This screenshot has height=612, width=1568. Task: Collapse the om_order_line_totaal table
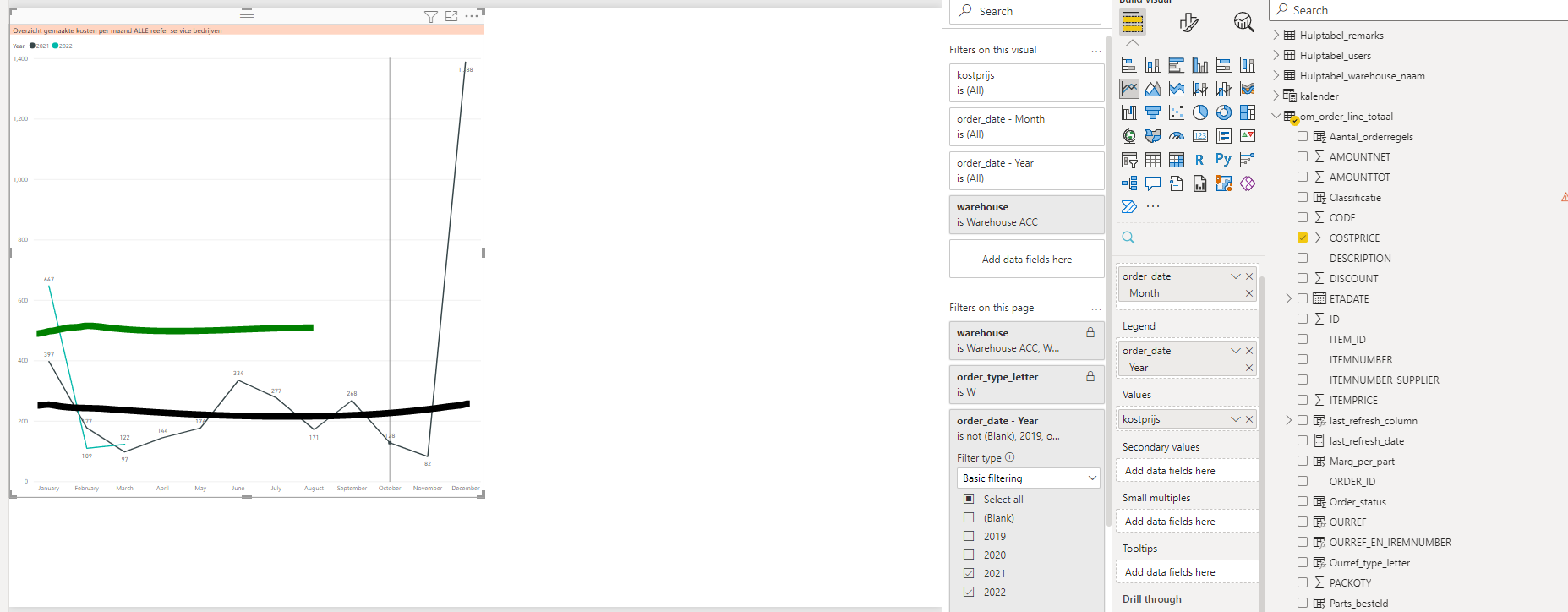tap(1276, 116)
